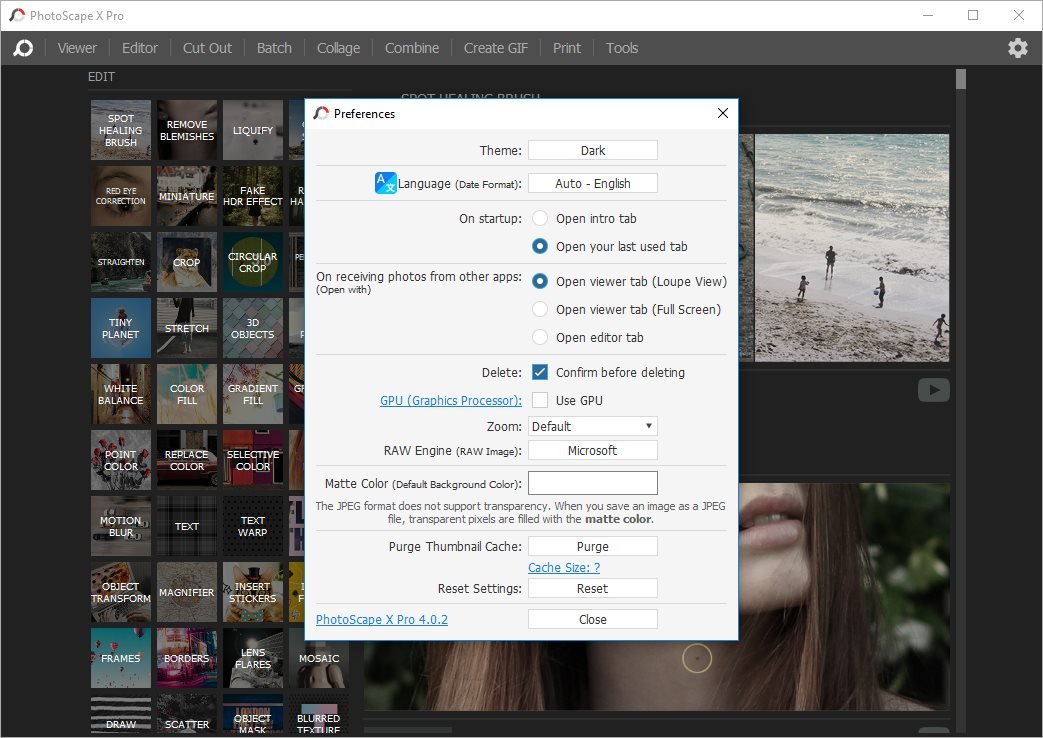The image size is (1043, 738).
Task: Click the language translation icon
Action: [386, 183]
